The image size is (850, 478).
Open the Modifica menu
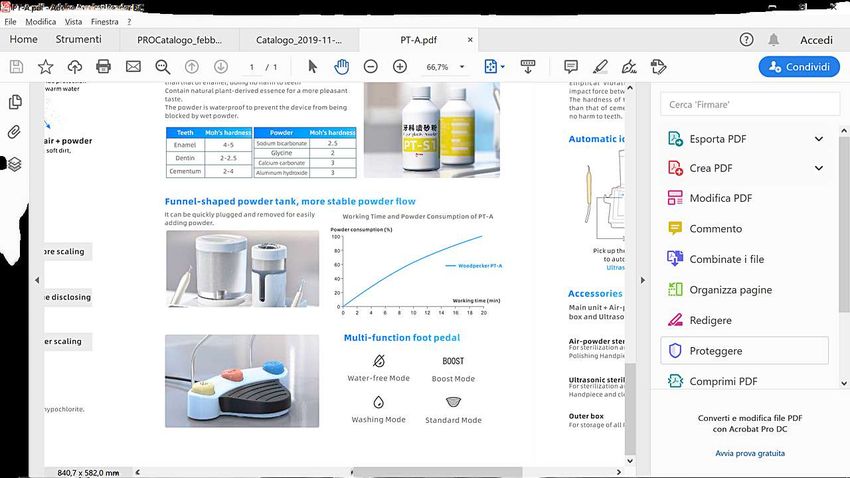[41, 22]
